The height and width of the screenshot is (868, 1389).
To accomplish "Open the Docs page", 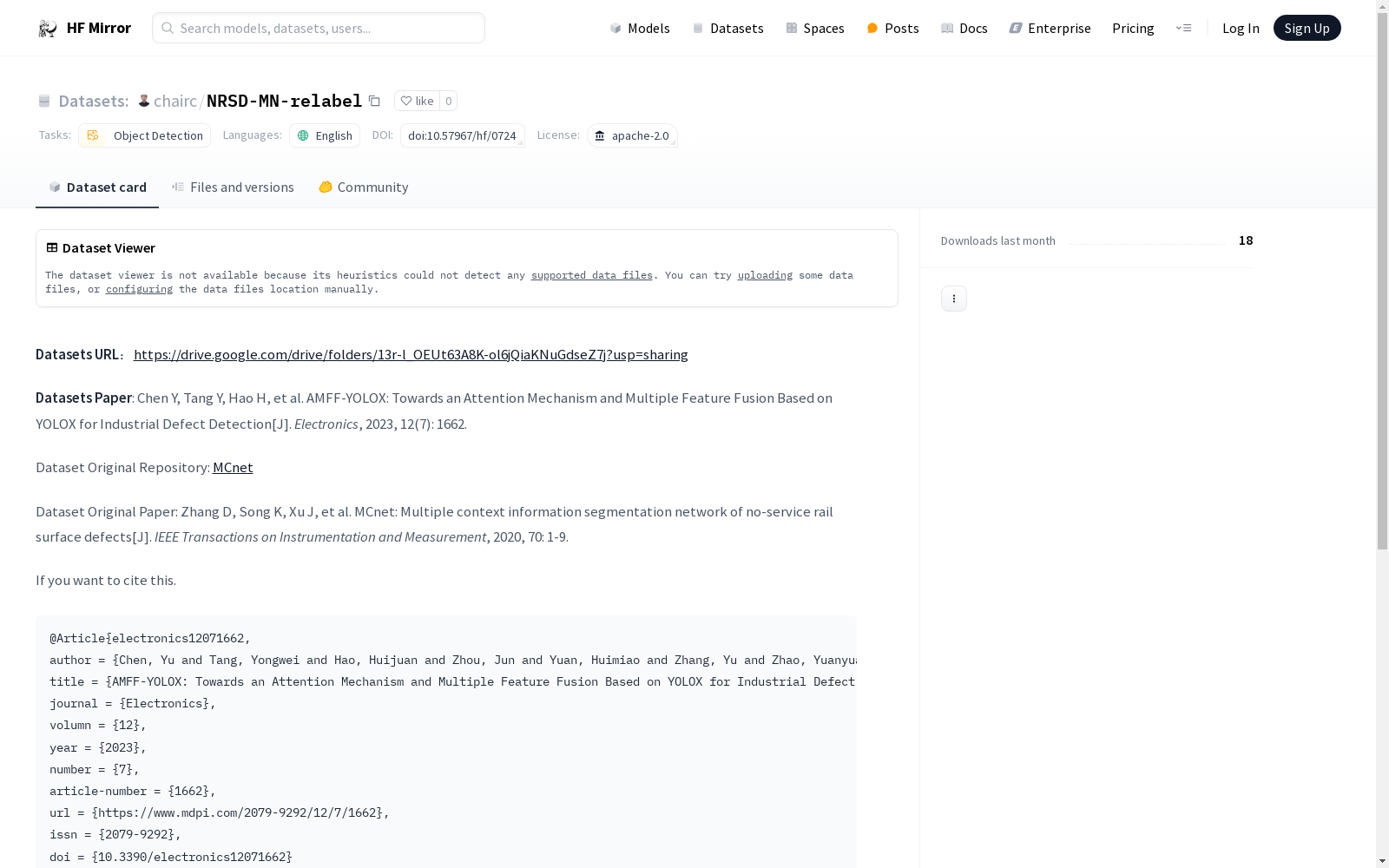I will click(964, 29).
